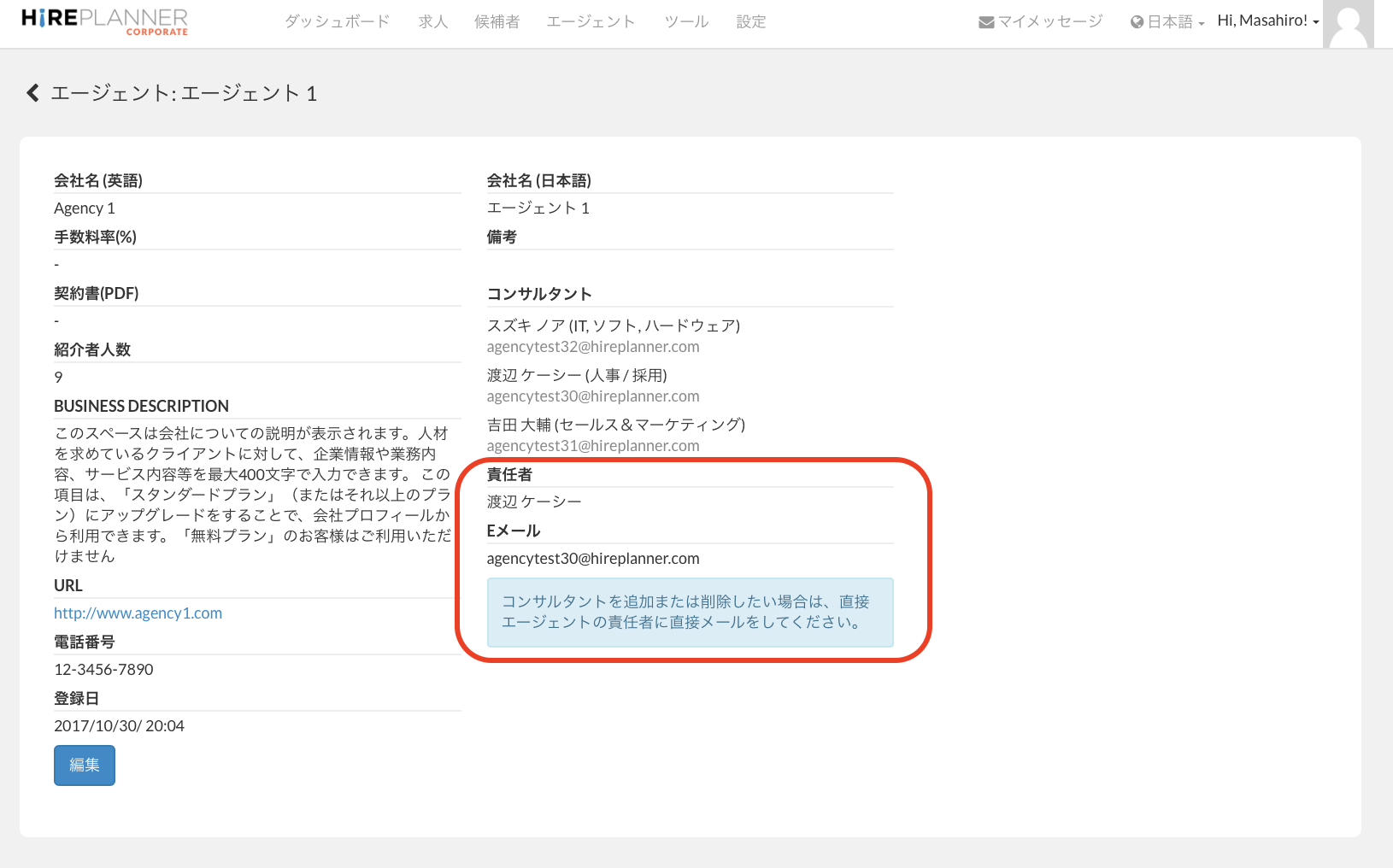
Task: Go to the 求人 menu
Action: tap(433, 21)
